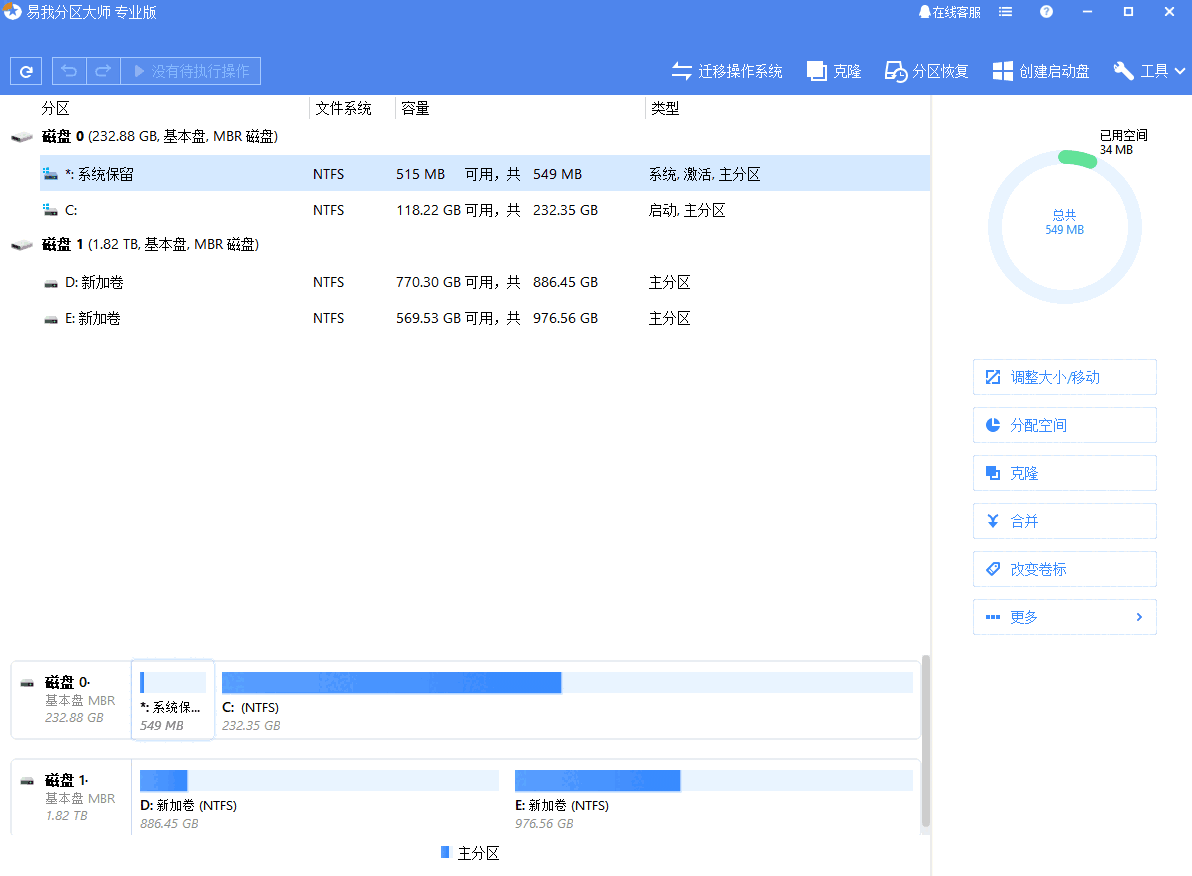Viewport: 1192px width, 876px height.
Task: Open 迁移操作系统 migrate OS tool
Action: pyautogui.click(x=727, y=71)
